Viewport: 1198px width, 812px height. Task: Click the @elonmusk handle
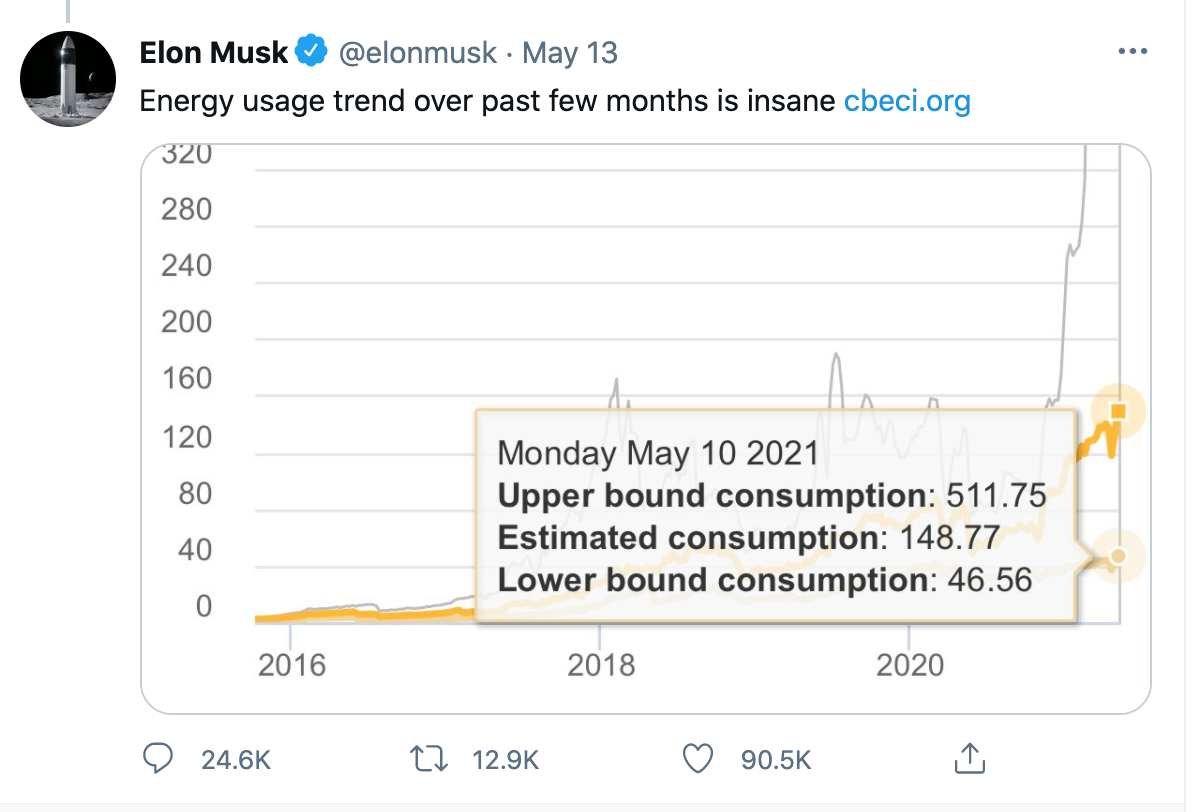pos(418,53)
